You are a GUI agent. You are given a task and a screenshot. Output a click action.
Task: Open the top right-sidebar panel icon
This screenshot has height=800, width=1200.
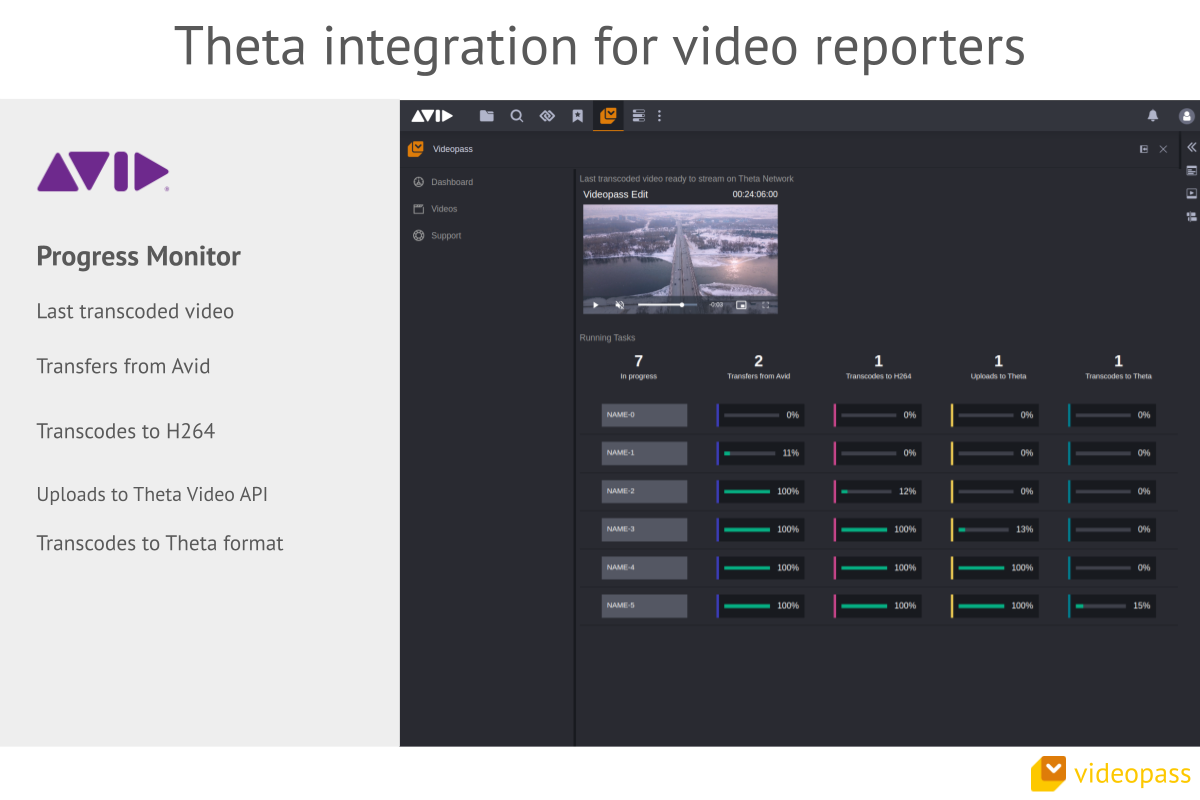1191,171
